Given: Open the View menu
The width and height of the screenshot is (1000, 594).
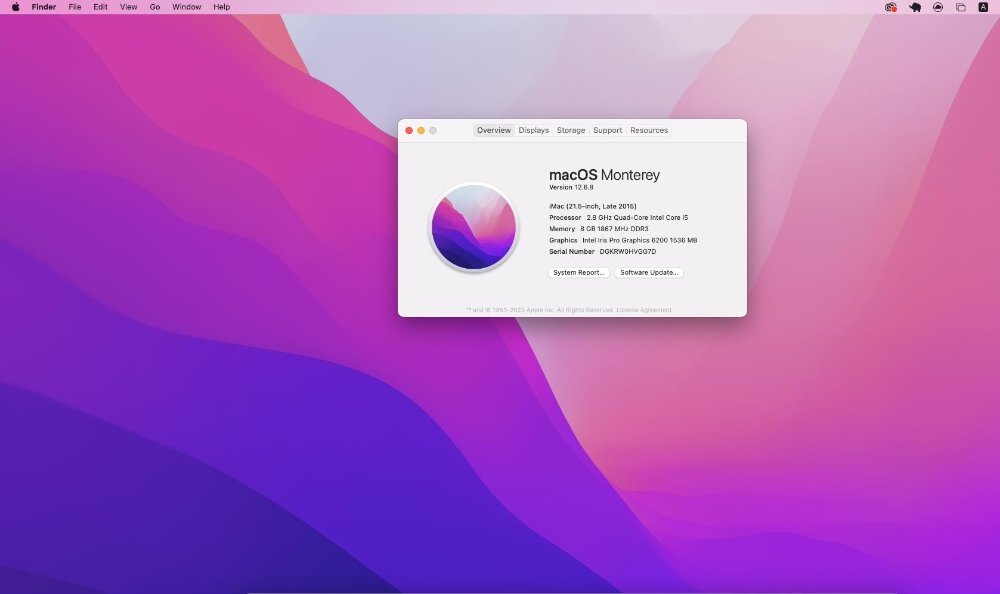Looking at the screenshot, I should pos(128,7).
